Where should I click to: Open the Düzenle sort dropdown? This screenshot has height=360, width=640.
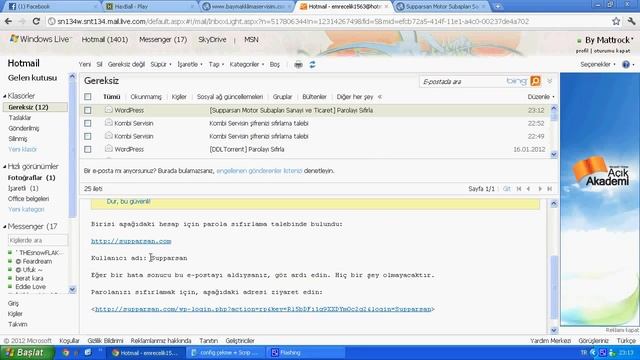(x=541, y=97)
